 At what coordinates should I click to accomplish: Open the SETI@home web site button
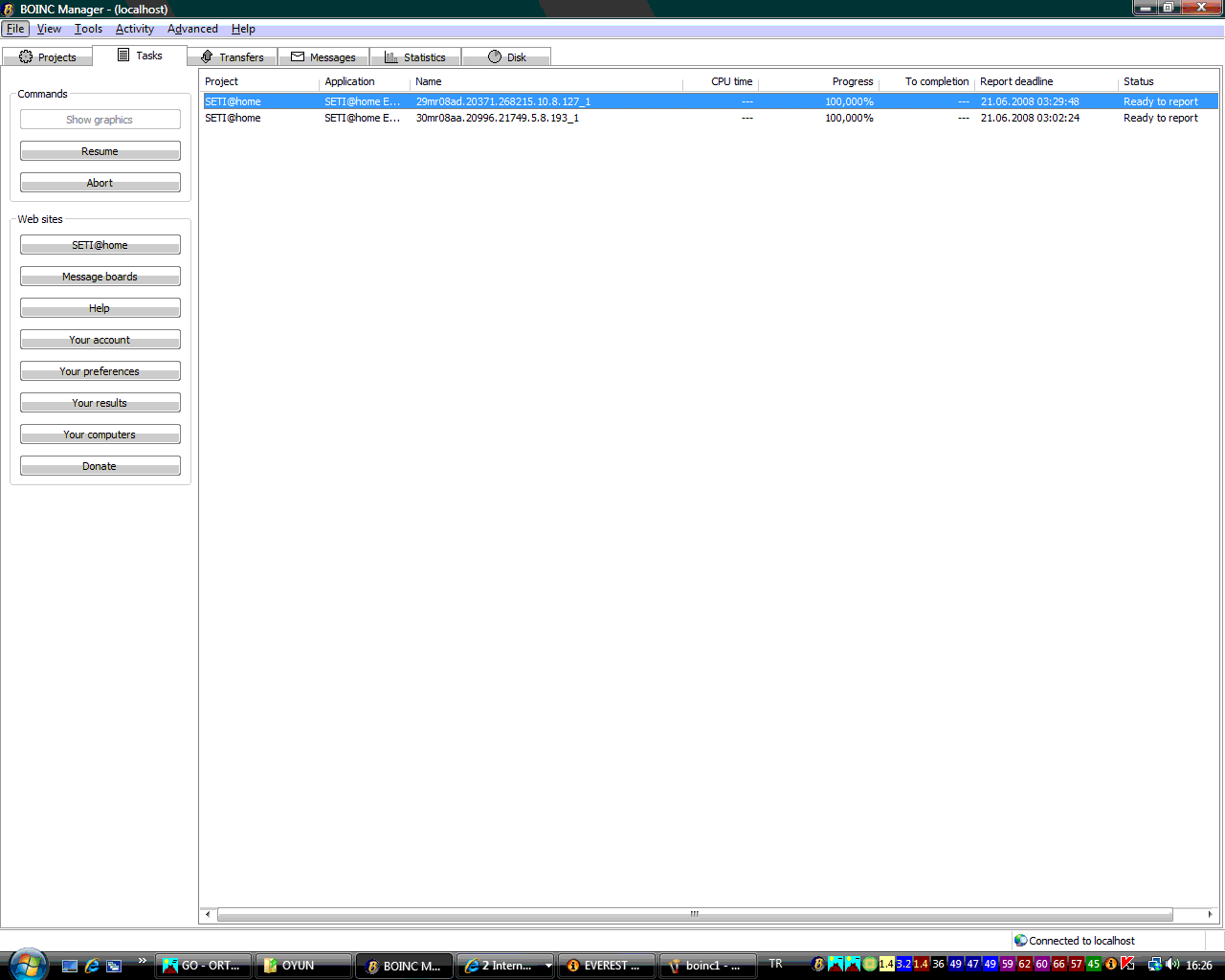coord(100,245)
